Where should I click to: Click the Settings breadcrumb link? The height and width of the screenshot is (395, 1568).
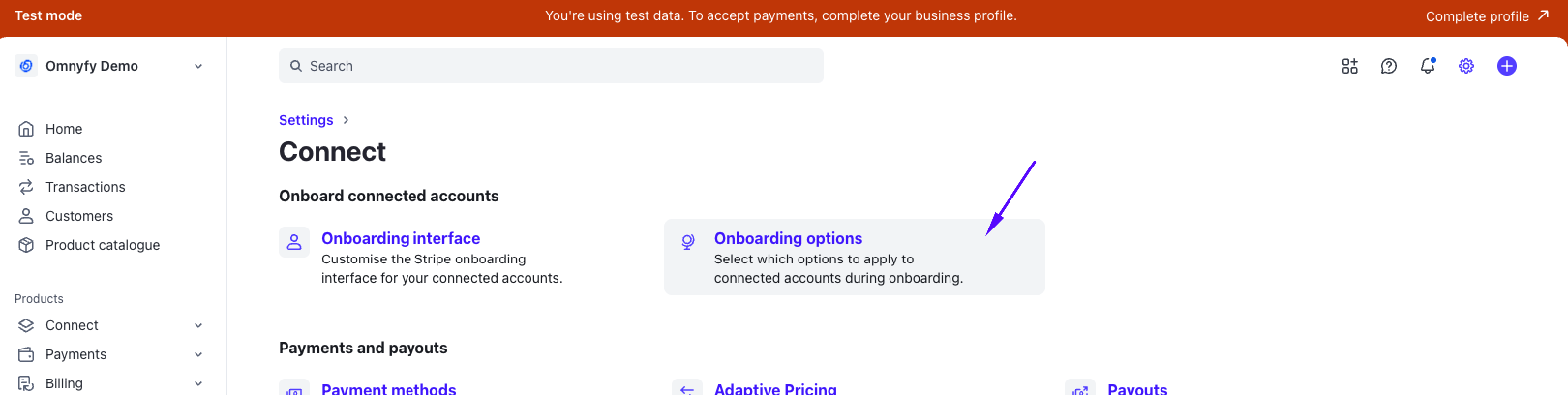tap(306, 120)
